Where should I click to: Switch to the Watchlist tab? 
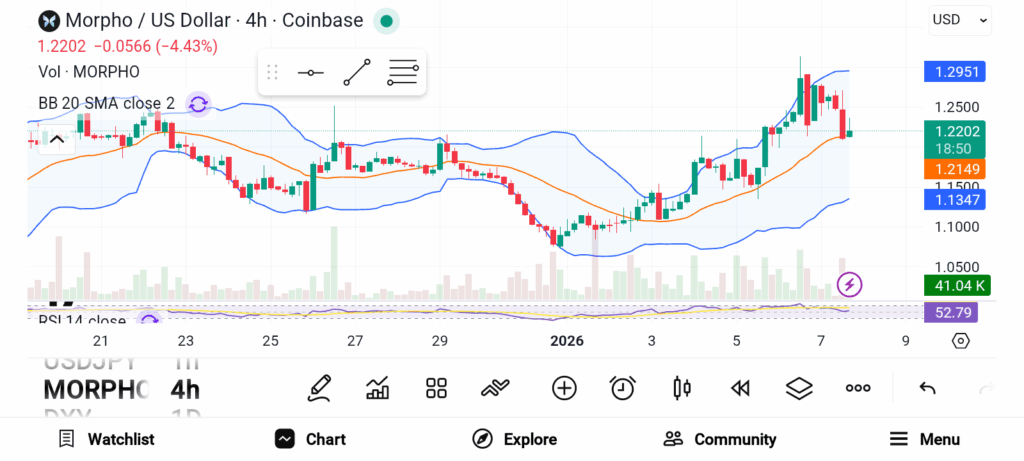coord(106,439)
